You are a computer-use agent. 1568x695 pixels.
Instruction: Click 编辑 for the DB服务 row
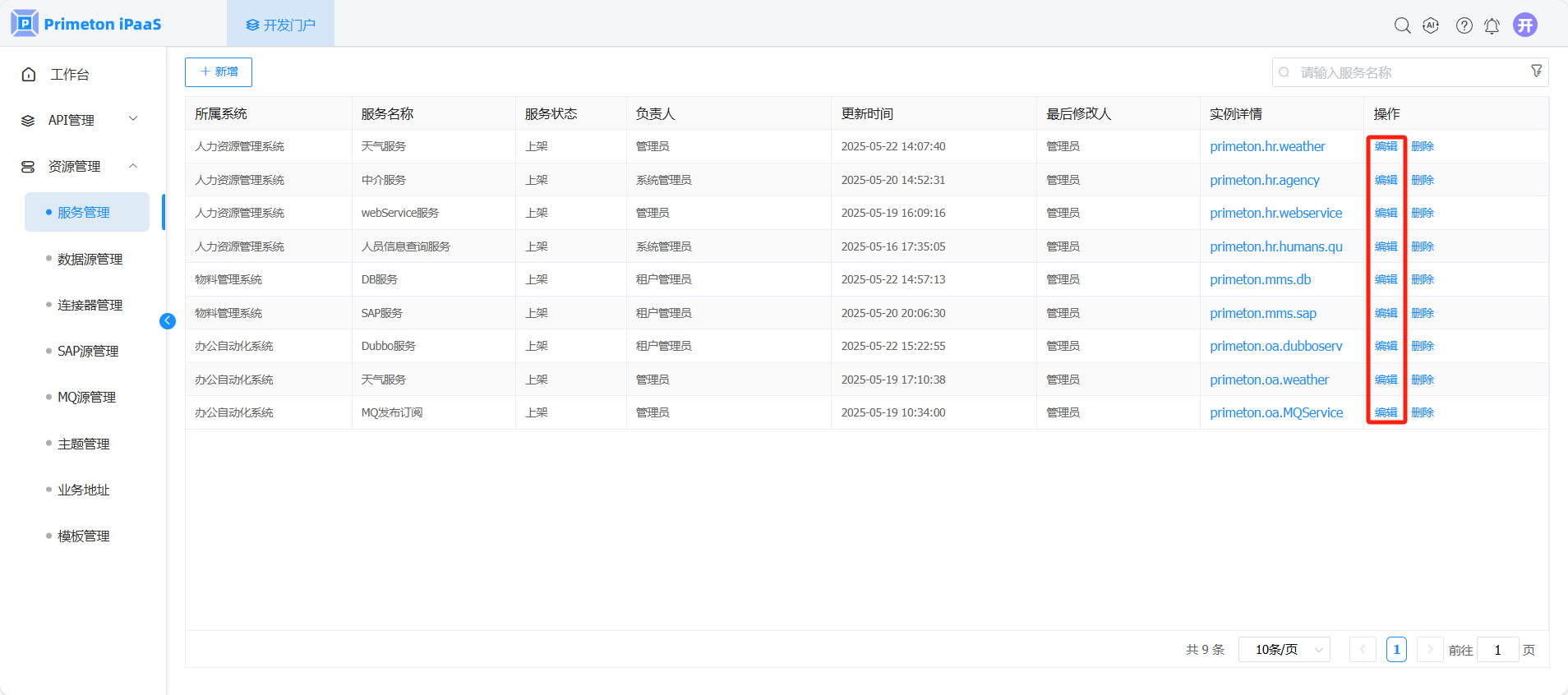pos(1386,279)
